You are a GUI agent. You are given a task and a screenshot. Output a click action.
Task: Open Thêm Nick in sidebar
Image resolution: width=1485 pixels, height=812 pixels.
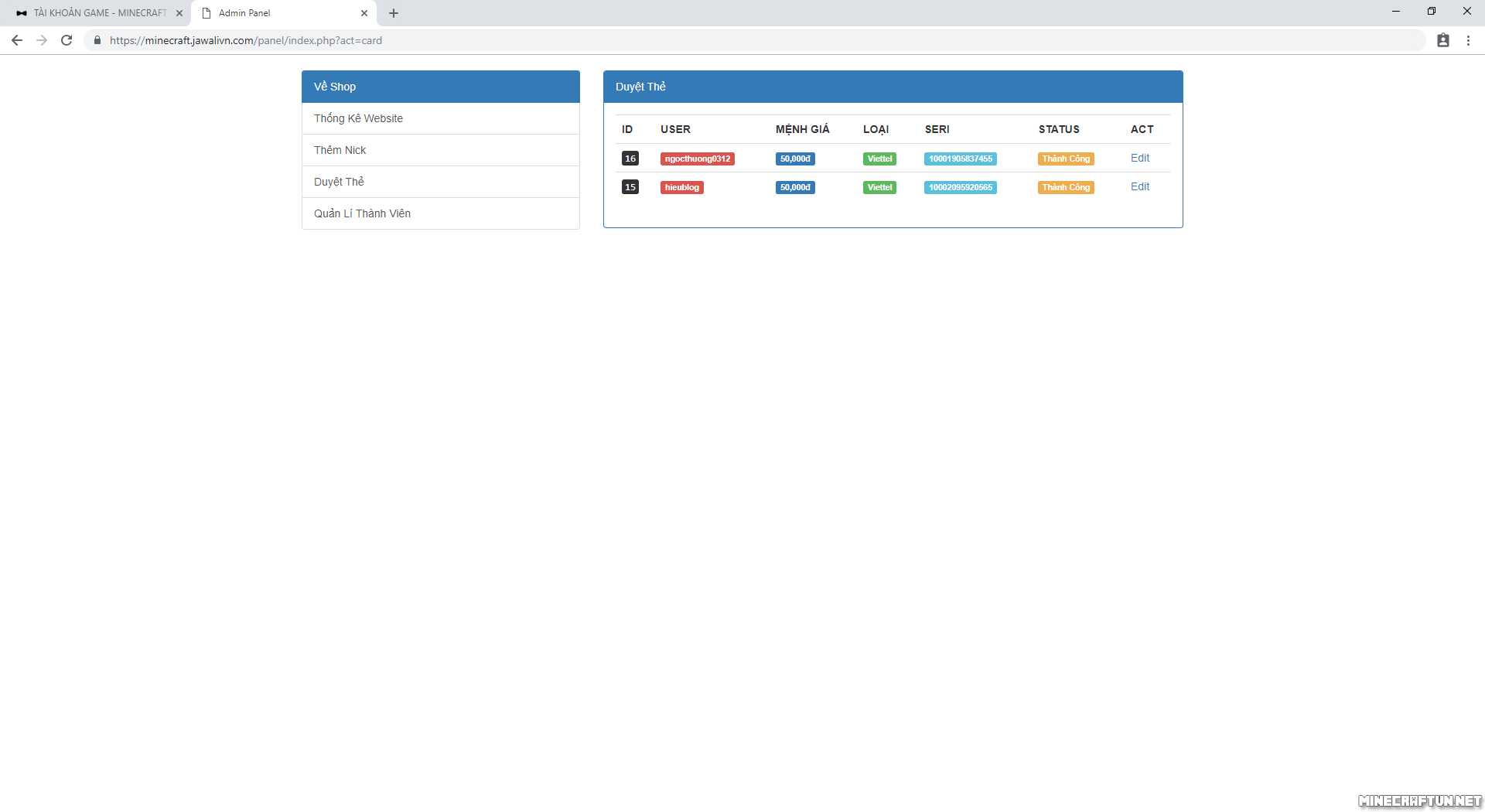pyautogui.click(x=441, y=150)
